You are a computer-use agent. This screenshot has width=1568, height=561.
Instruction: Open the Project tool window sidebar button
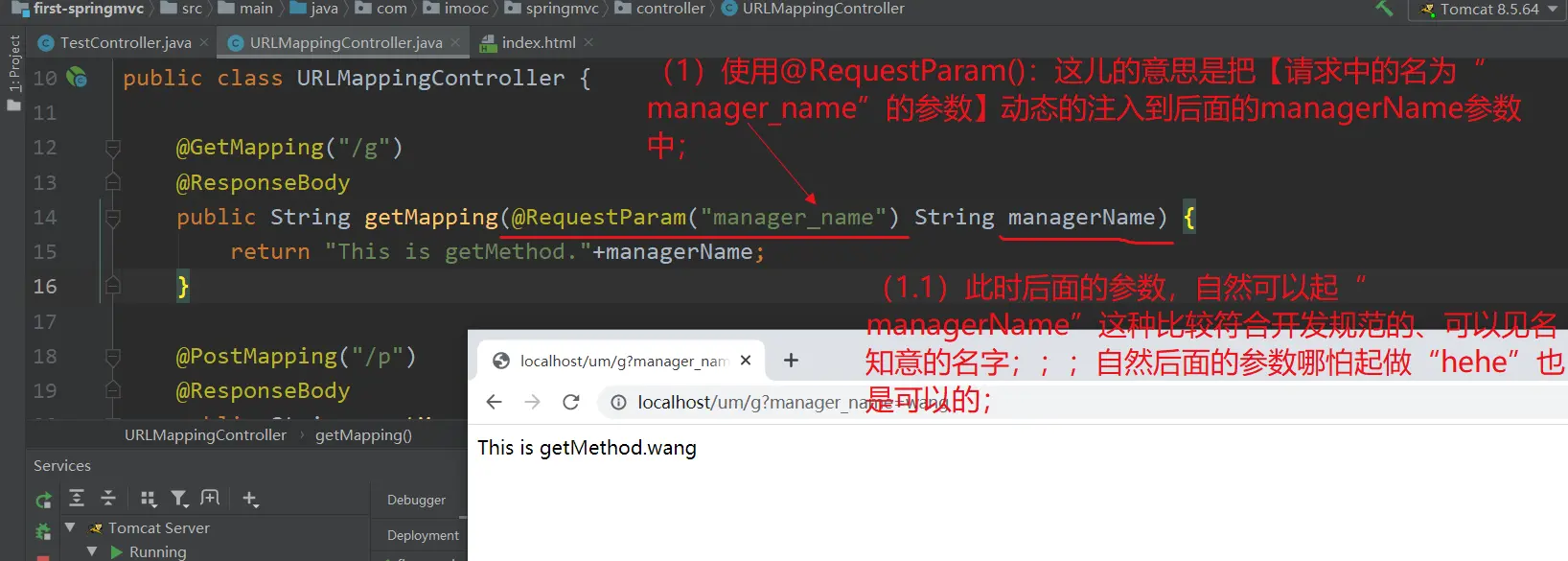tap(13, 72)
